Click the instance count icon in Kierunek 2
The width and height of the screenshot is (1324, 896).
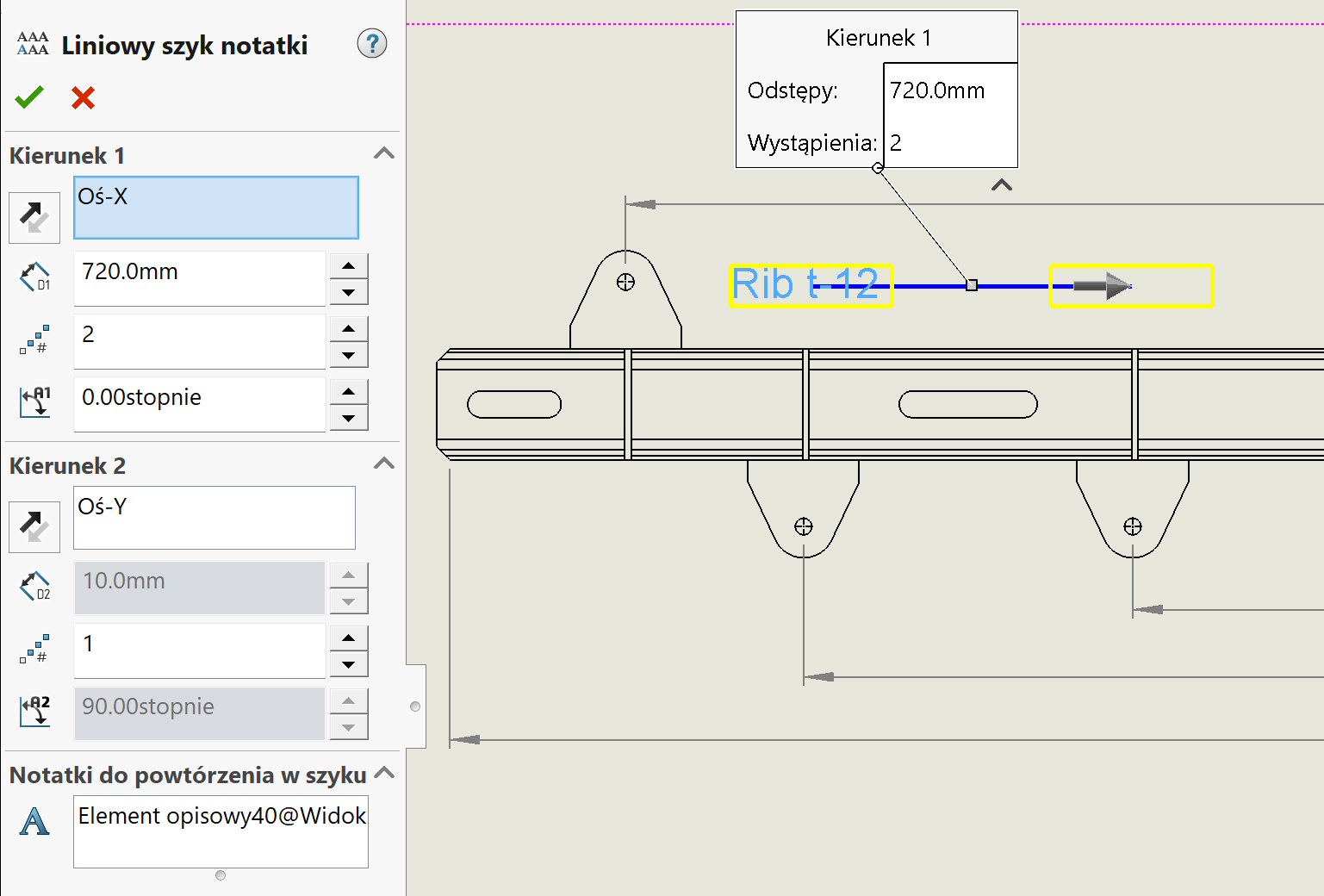pos(34,650)
